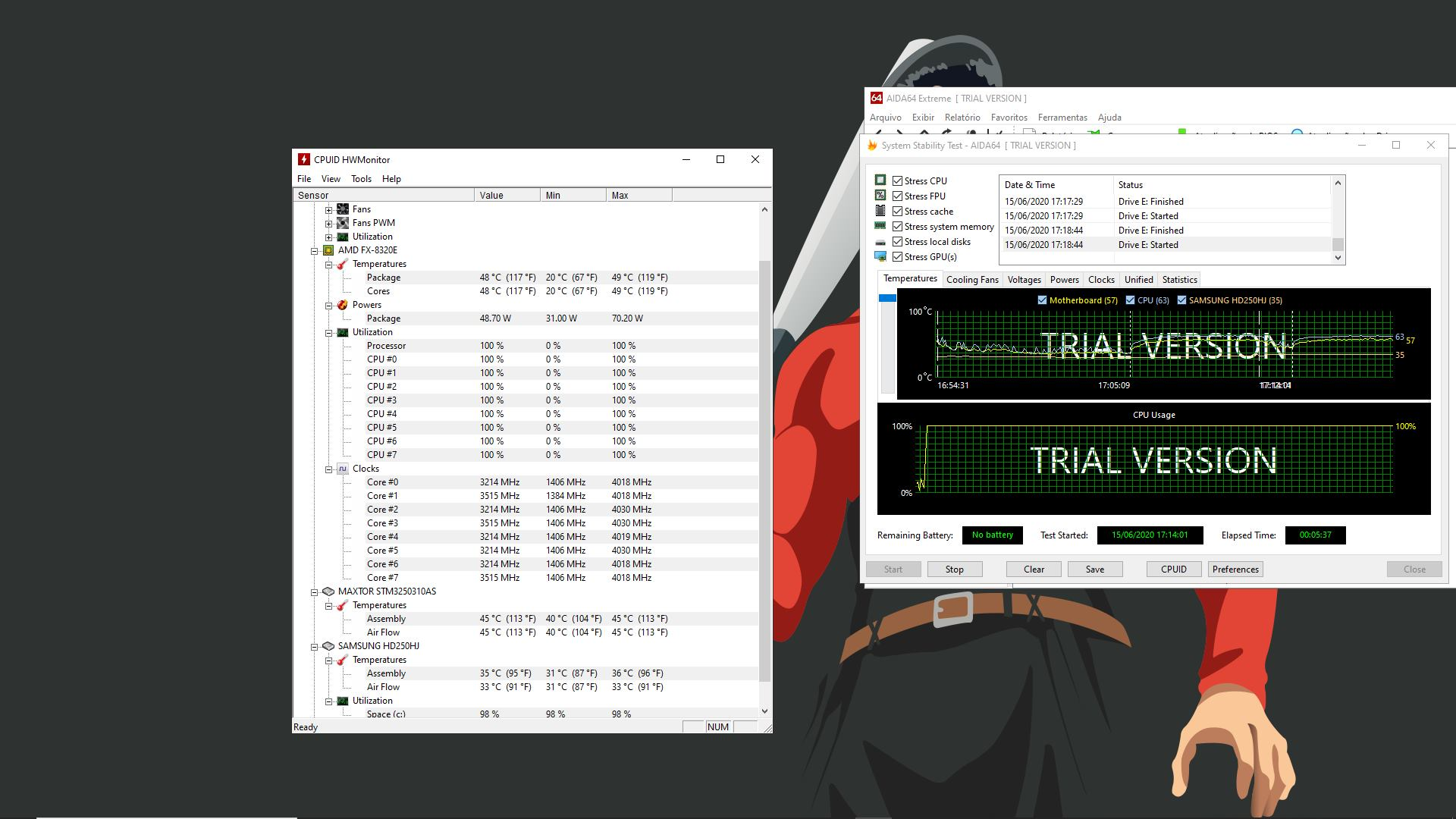Click the Clear button
Viewport: 1456px width, 819px height.
(1034, 570)
